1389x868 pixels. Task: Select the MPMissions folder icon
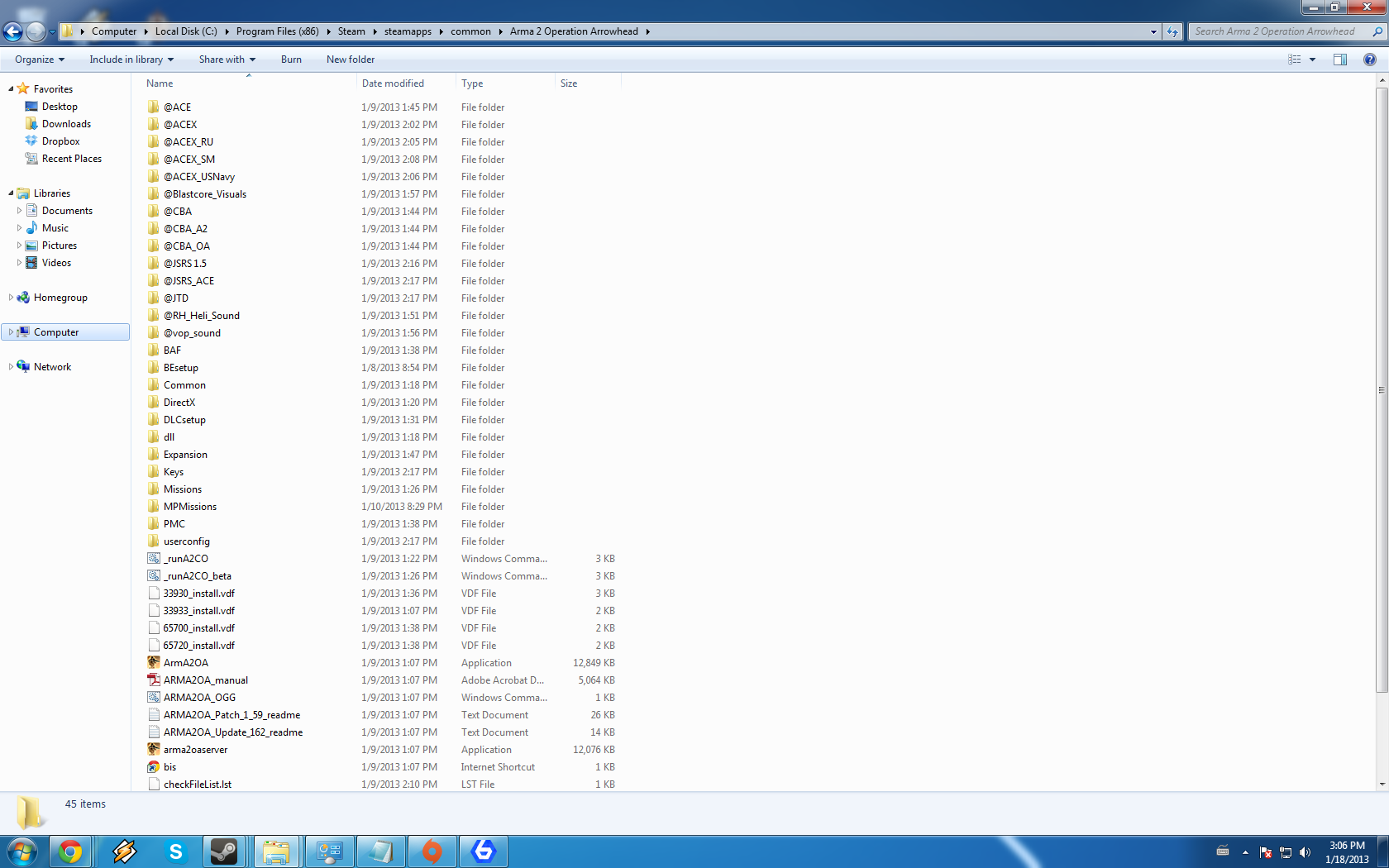tap(154, 506)
